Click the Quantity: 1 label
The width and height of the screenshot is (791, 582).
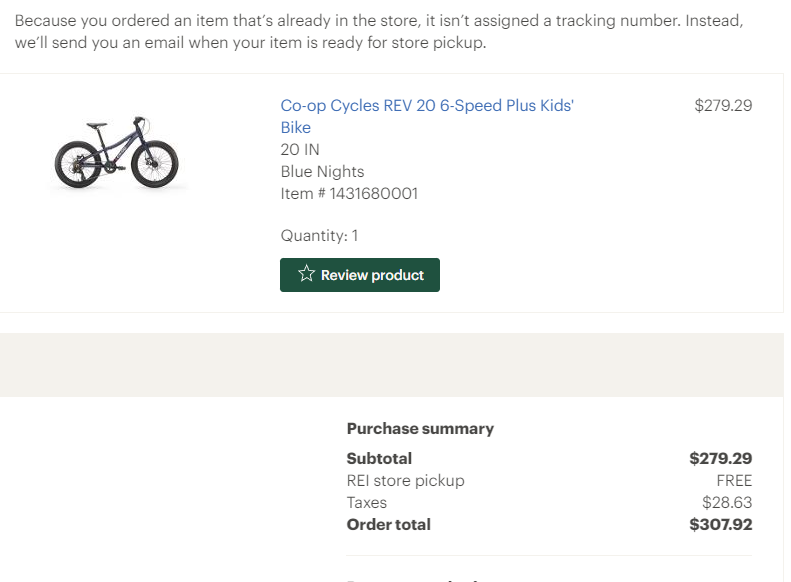pos(319,236)
